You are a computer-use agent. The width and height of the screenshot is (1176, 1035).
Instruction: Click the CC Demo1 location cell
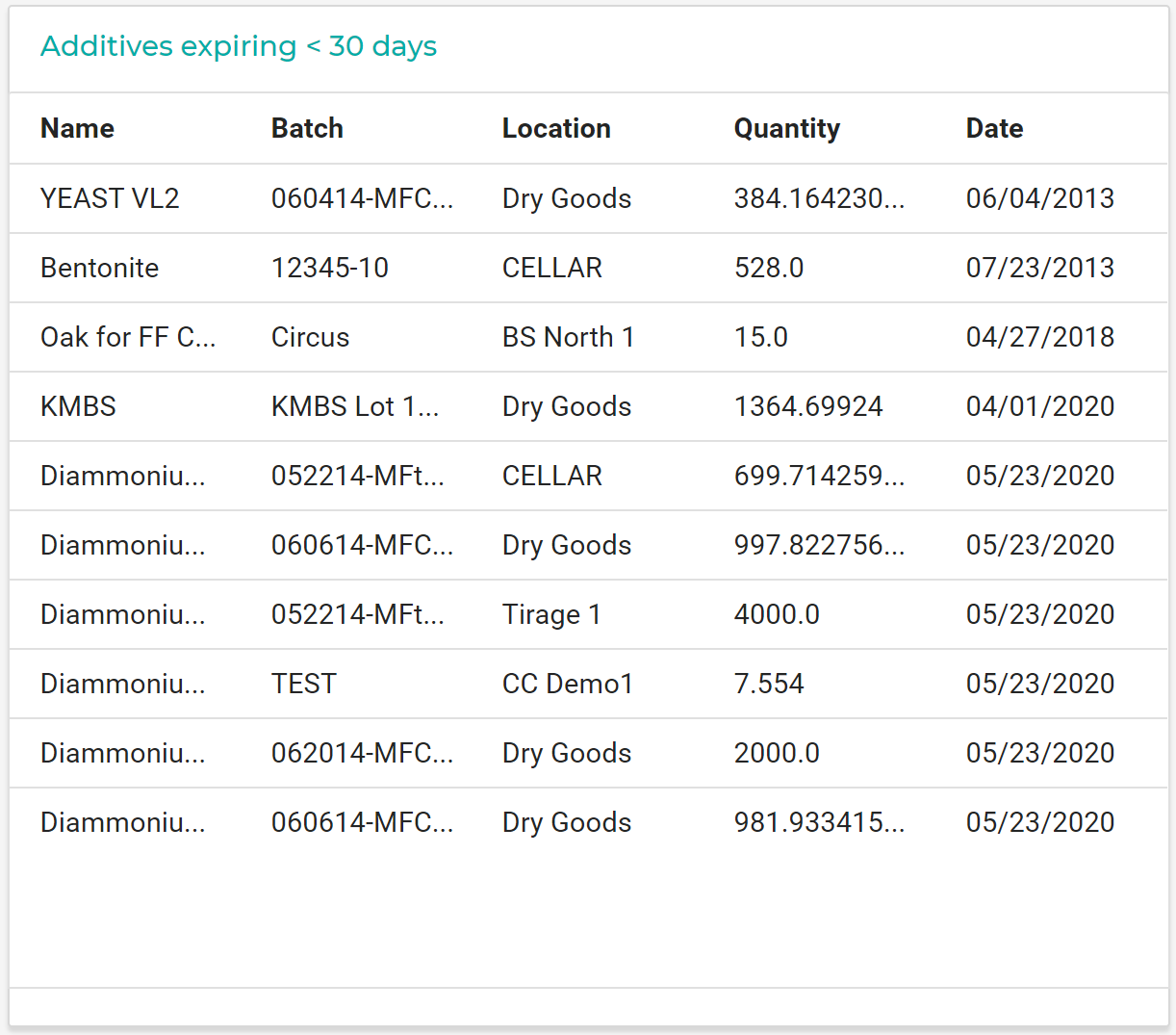[x=566, y=684]
